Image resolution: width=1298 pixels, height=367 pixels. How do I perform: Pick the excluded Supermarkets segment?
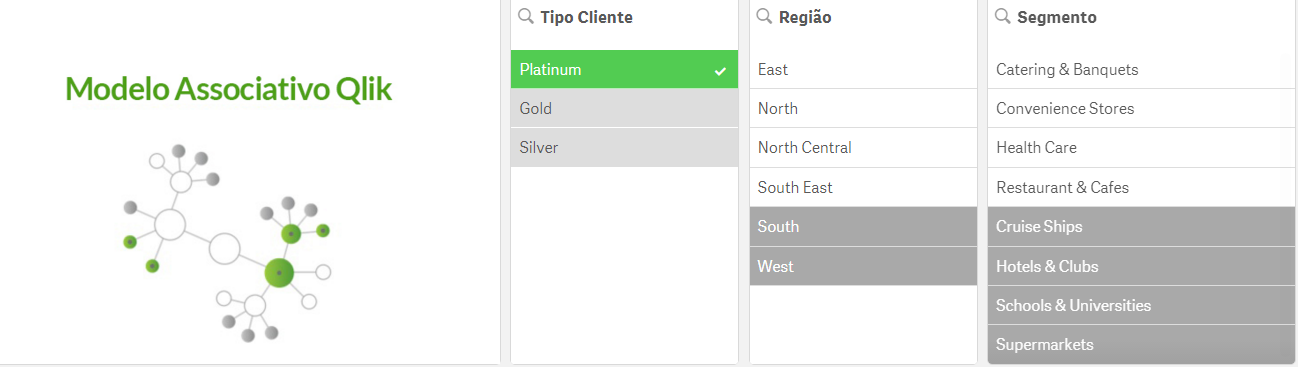[1141, 344]
